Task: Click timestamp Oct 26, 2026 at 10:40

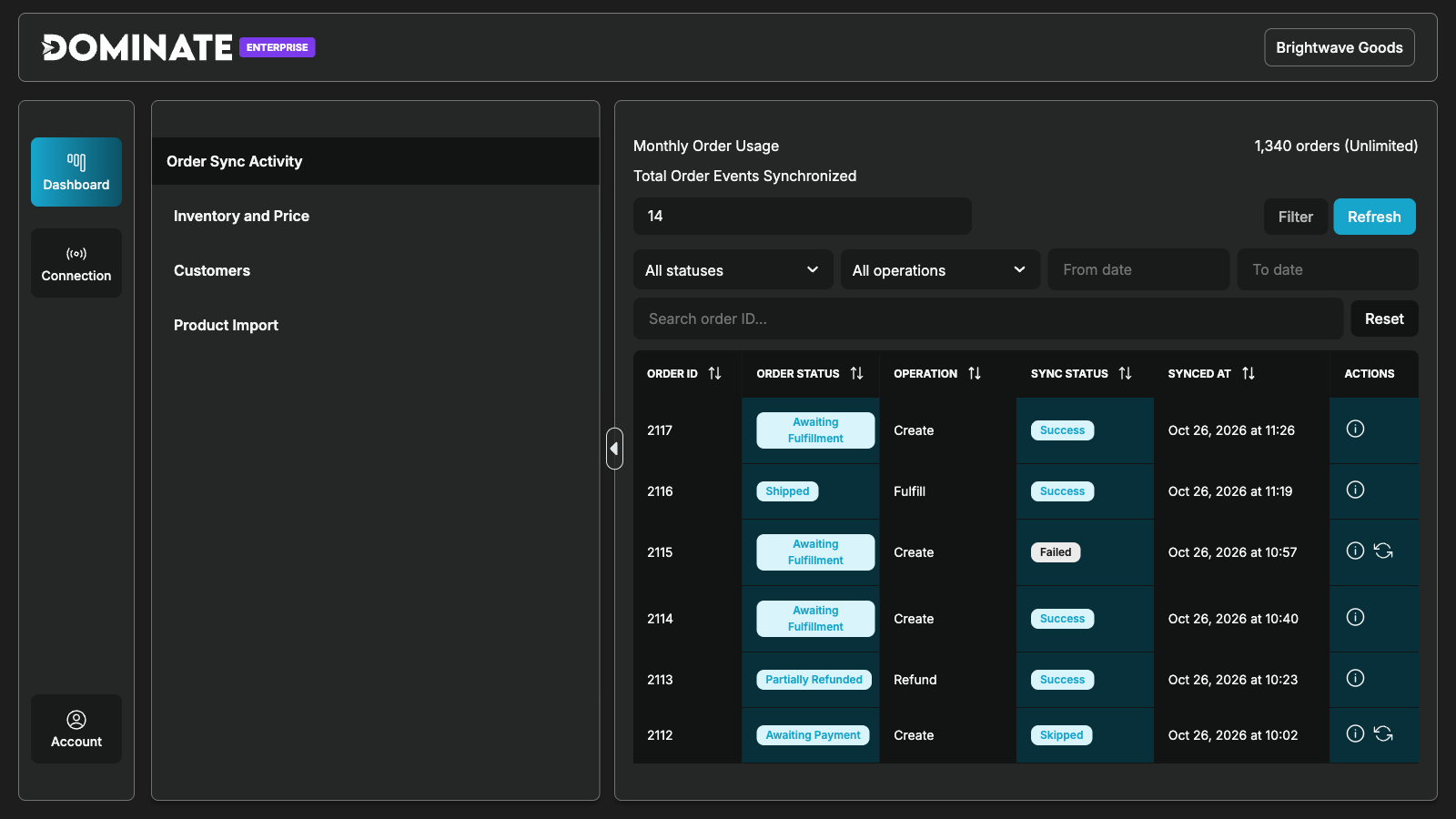Action: tap(1233, 619)
